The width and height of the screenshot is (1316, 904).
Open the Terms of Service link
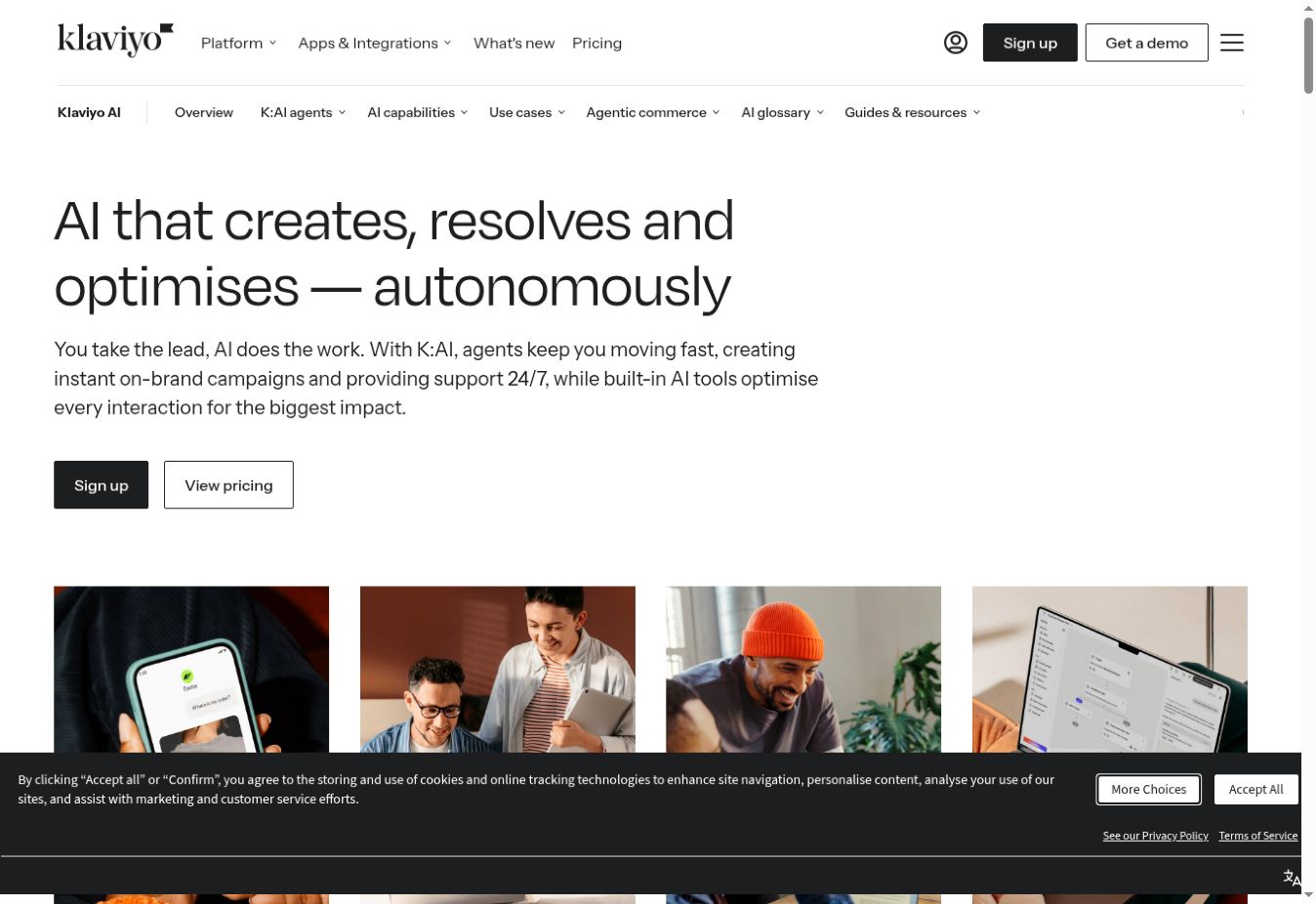(1257, 836)
